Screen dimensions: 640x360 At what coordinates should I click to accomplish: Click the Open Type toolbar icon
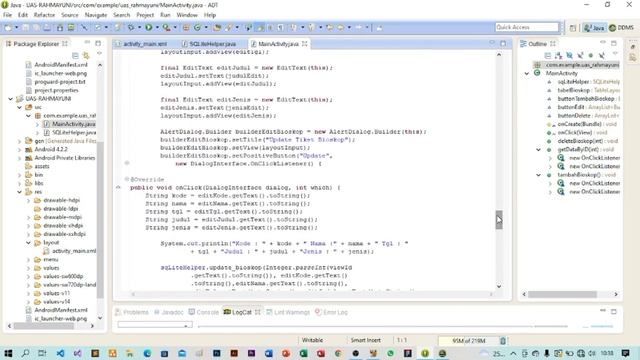[x=218, y=27]
